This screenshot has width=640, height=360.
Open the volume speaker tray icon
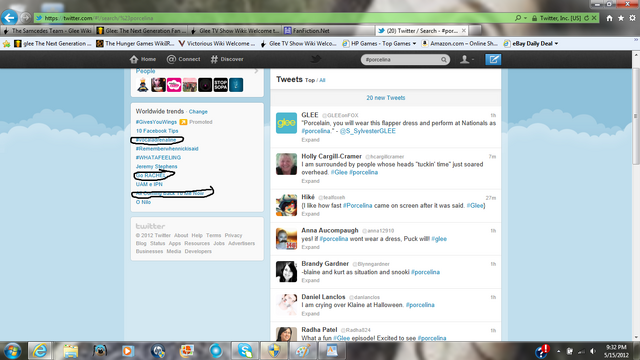tap(593, 351)
